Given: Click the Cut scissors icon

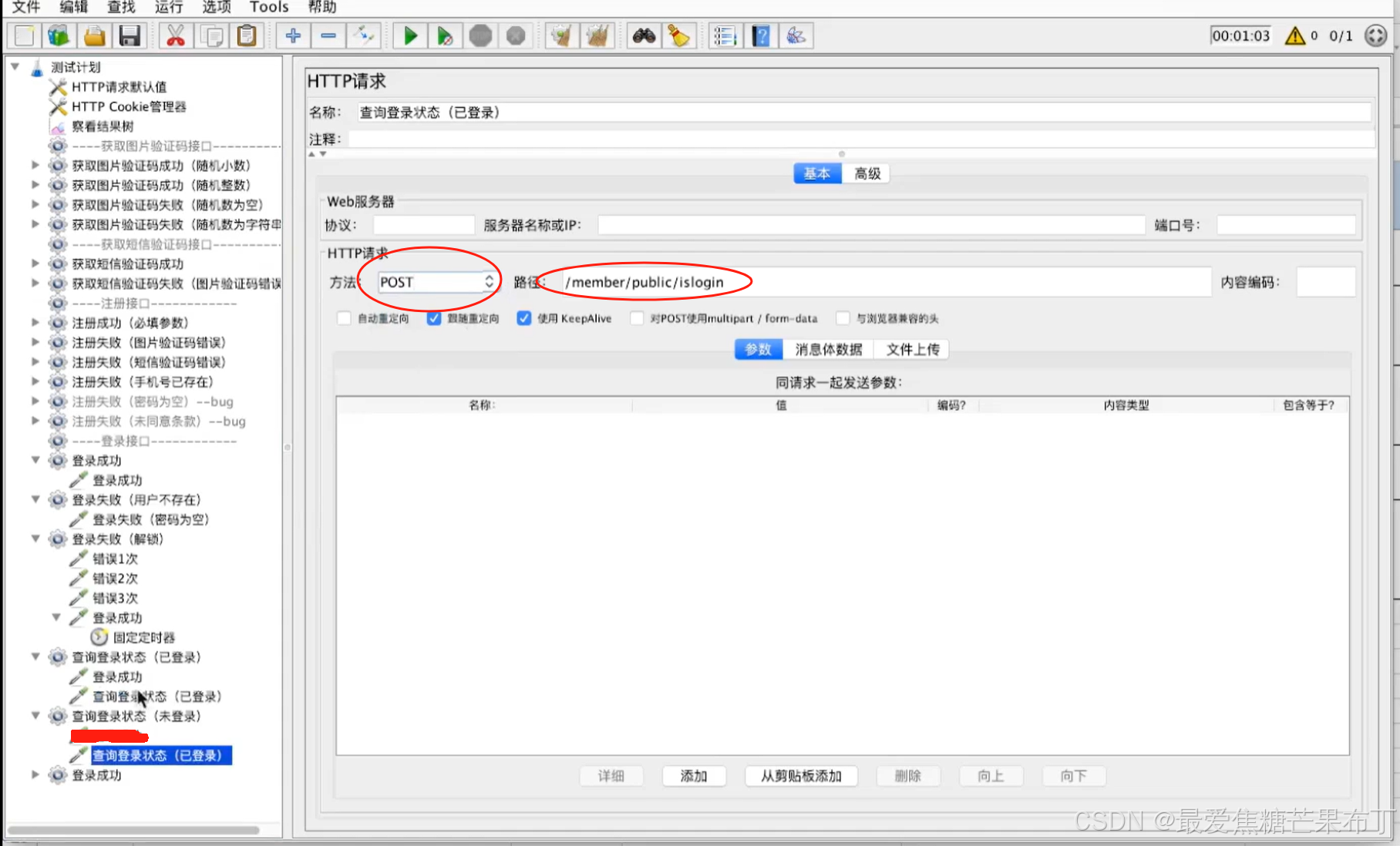Looking at the screenshot, I should [x=176, y=35].
